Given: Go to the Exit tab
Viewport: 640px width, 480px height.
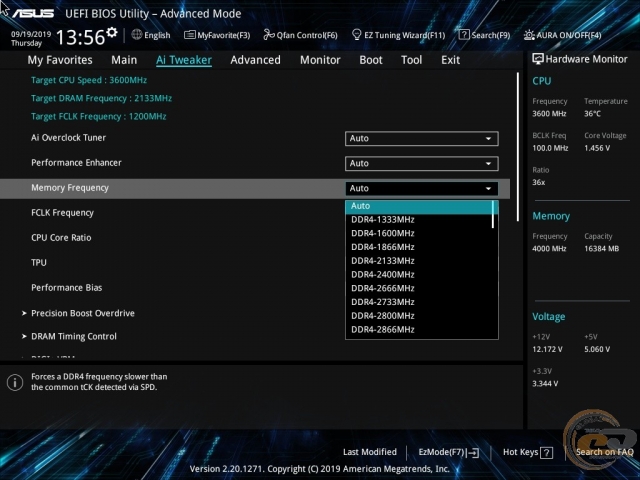Looking at the screenshot, I should [450, 60].
